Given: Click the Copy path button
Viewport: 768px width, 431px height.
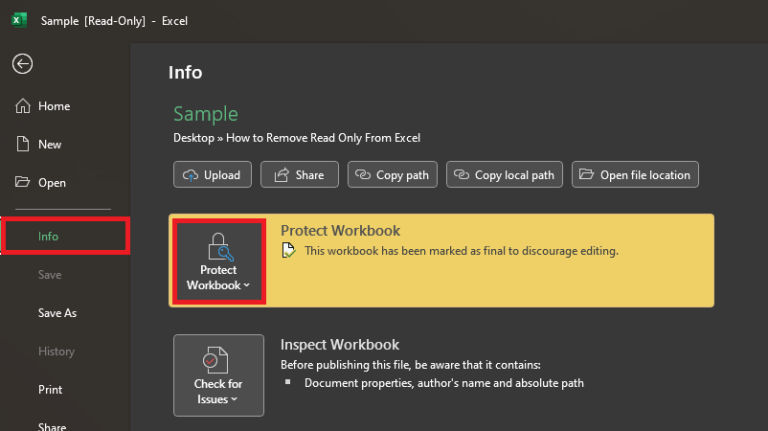Looking at the screenshot, I should coord(392,175).
